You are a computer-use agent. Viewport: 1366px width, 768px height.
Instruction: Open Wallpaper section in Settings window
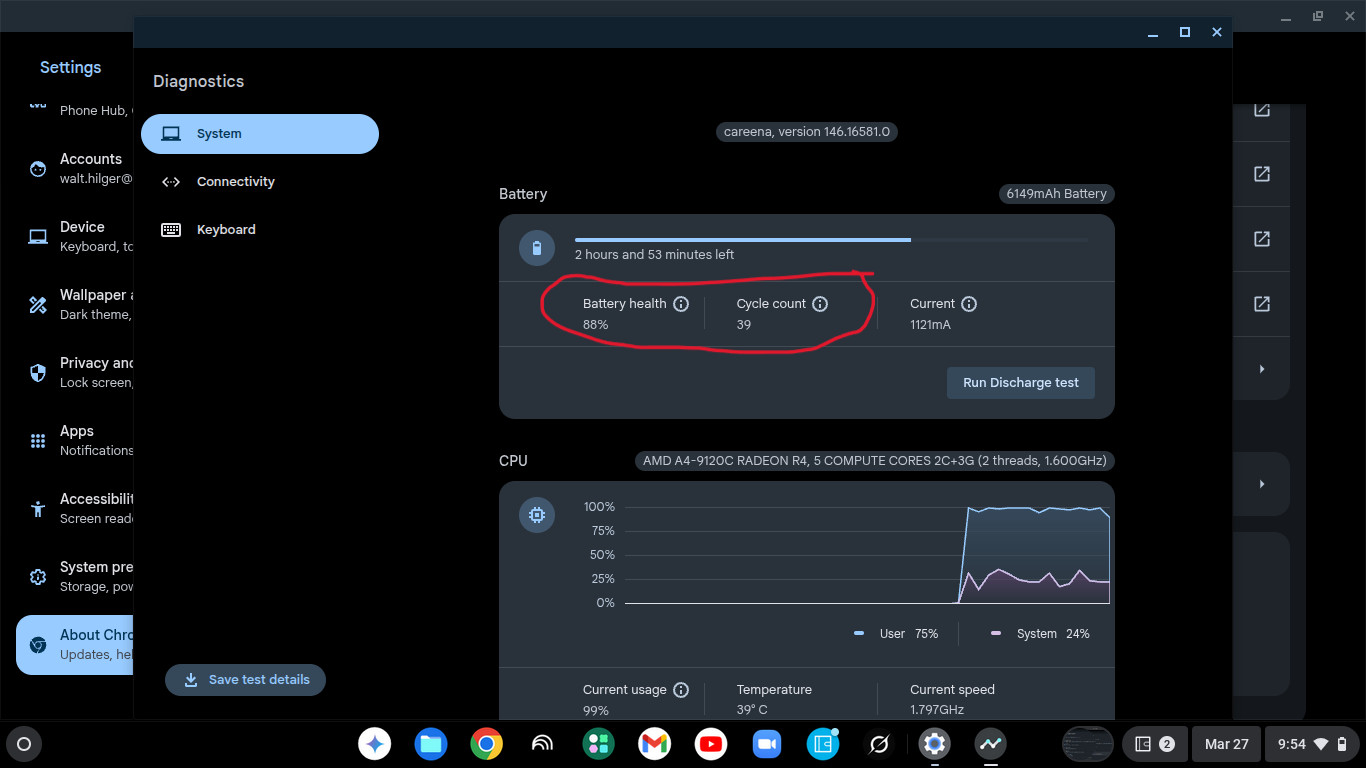pyautogui.click(x=75, y=305)
